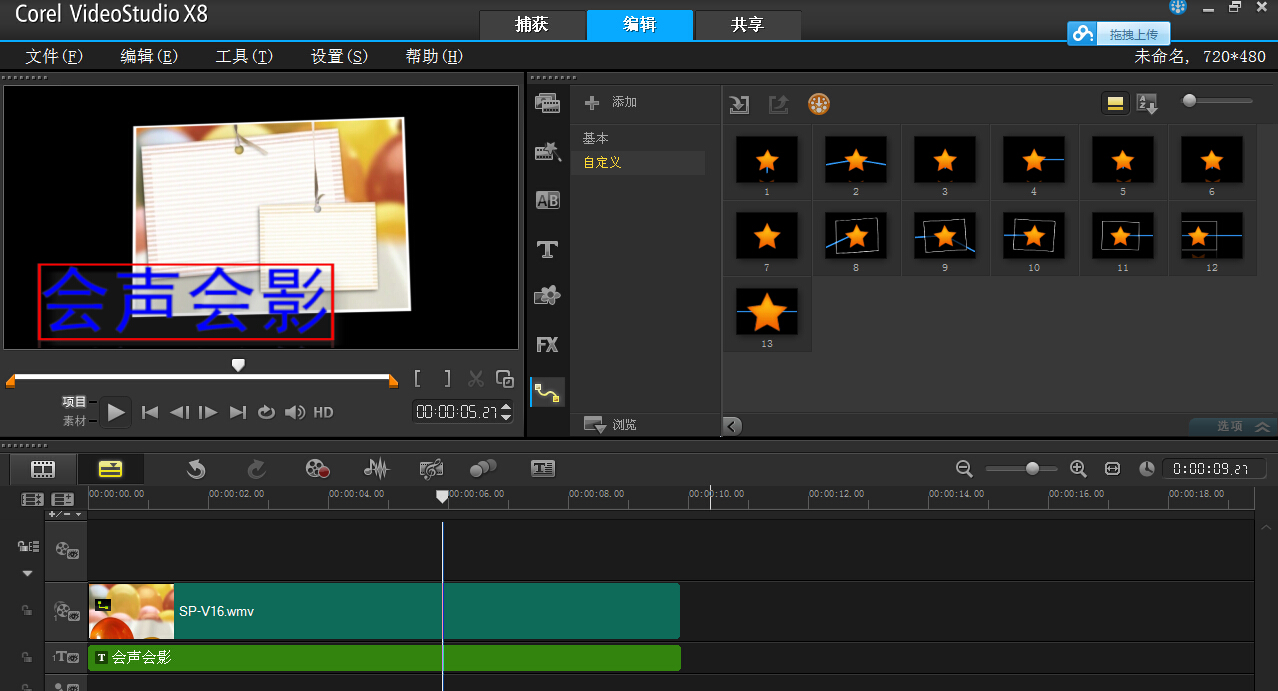Open the Auto Music icon
This screenshot has width=1278, height=691.
click(x=431, y=468)
